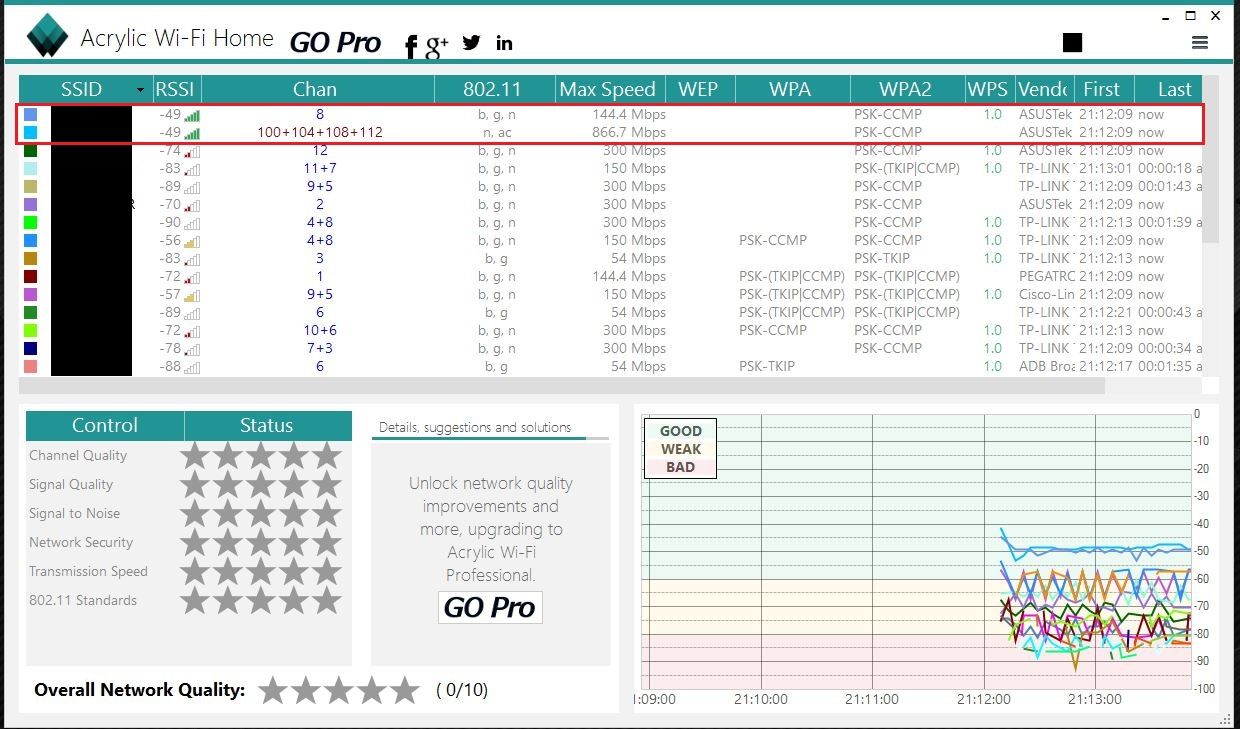The image size is (1240, 729).
Task: Click the GO Pro upgrade button in details panel
Action: pos(490,607)
